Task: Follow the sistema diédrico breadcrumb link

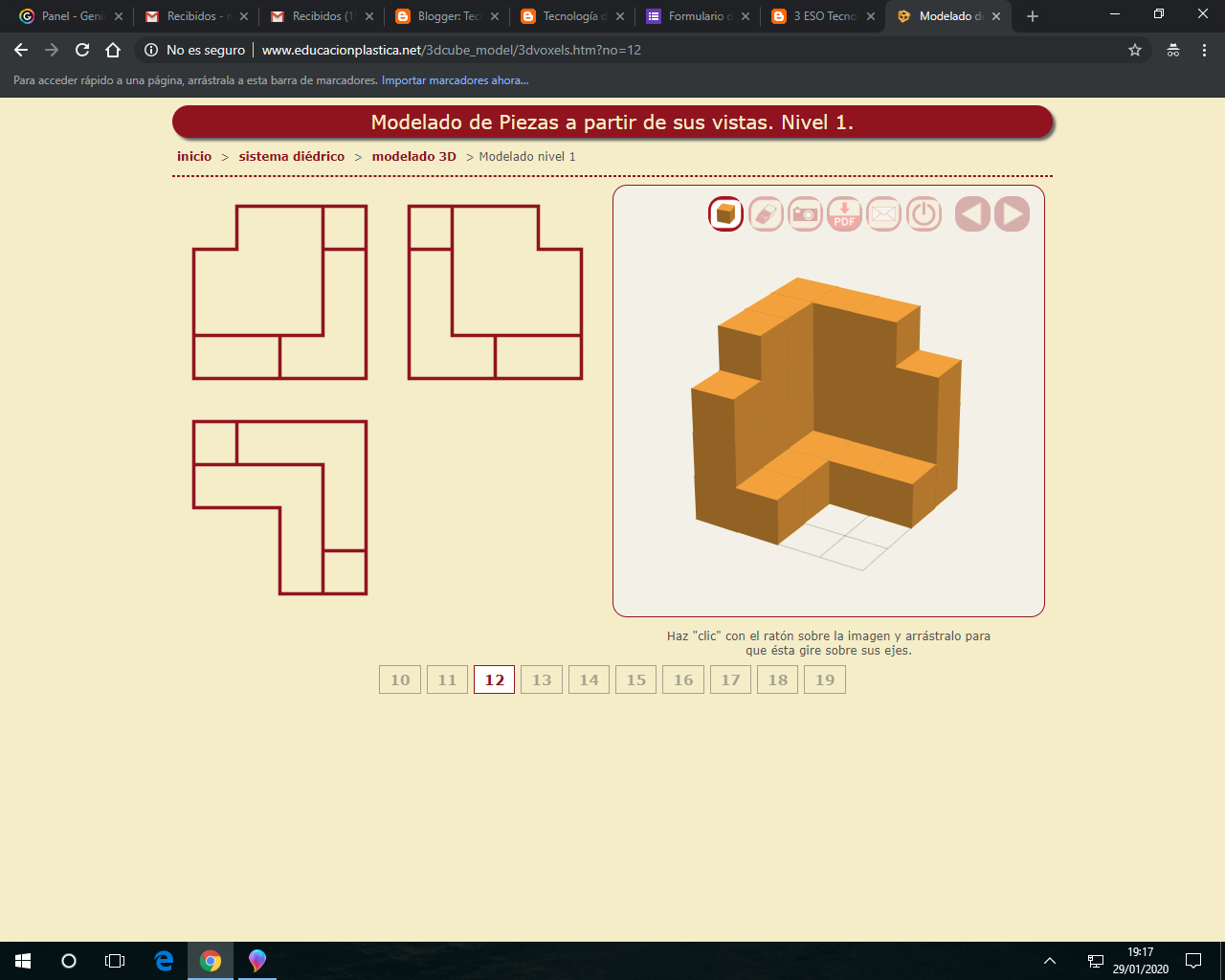Action: point(292,156)
